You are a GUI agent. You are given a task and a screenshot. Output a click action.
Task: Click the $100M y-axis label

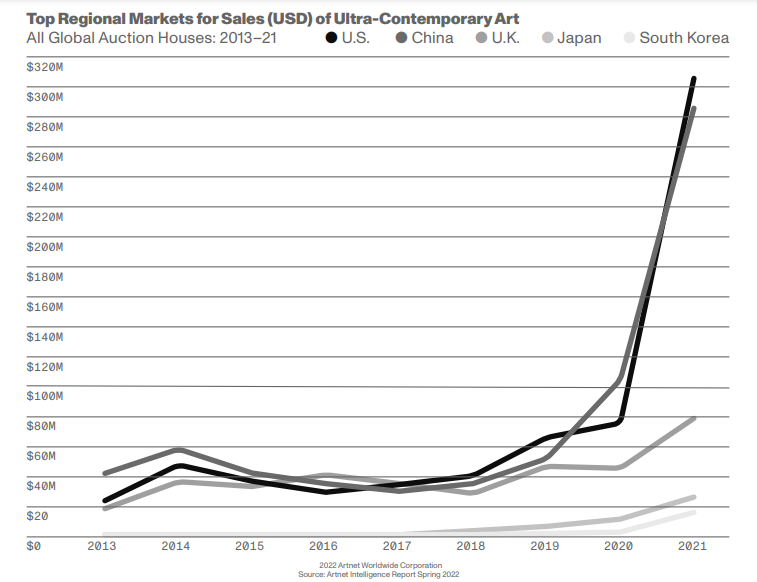[x=44, y=396]
